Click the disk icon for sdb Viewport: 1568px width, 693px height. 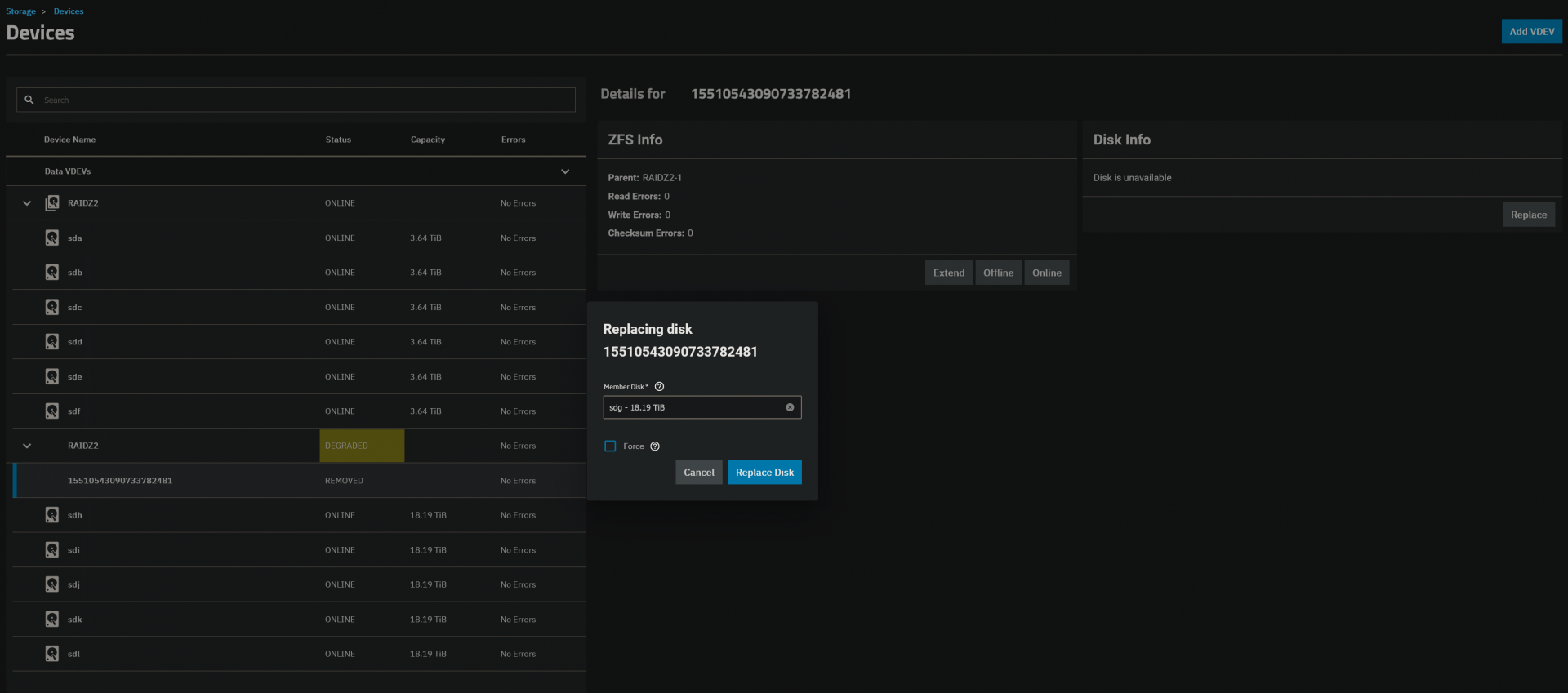(x=52, y=272)
